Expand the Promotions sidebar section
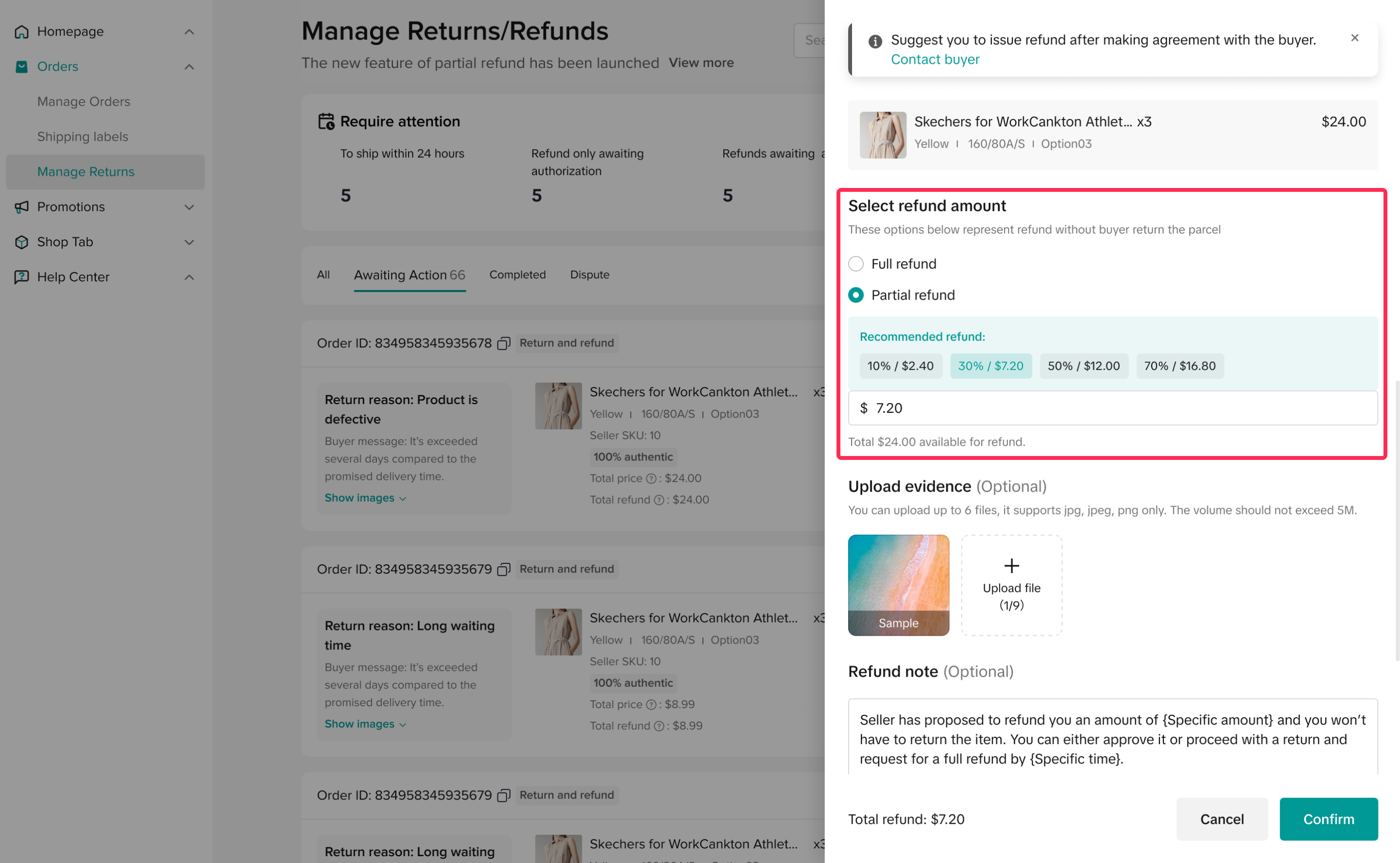 point(189,206)
